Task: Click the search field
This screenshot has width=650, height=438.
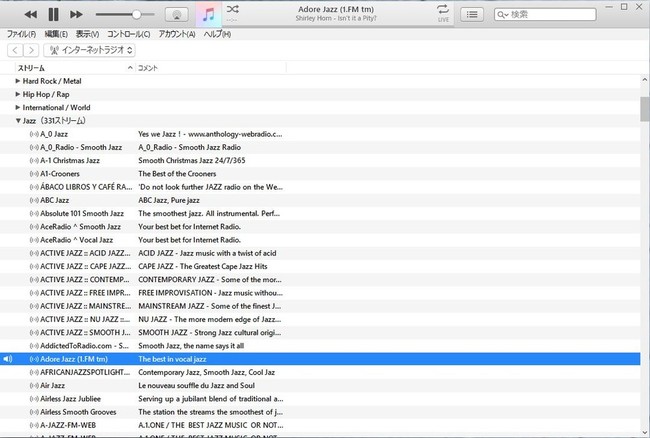Action: point(545,15)
